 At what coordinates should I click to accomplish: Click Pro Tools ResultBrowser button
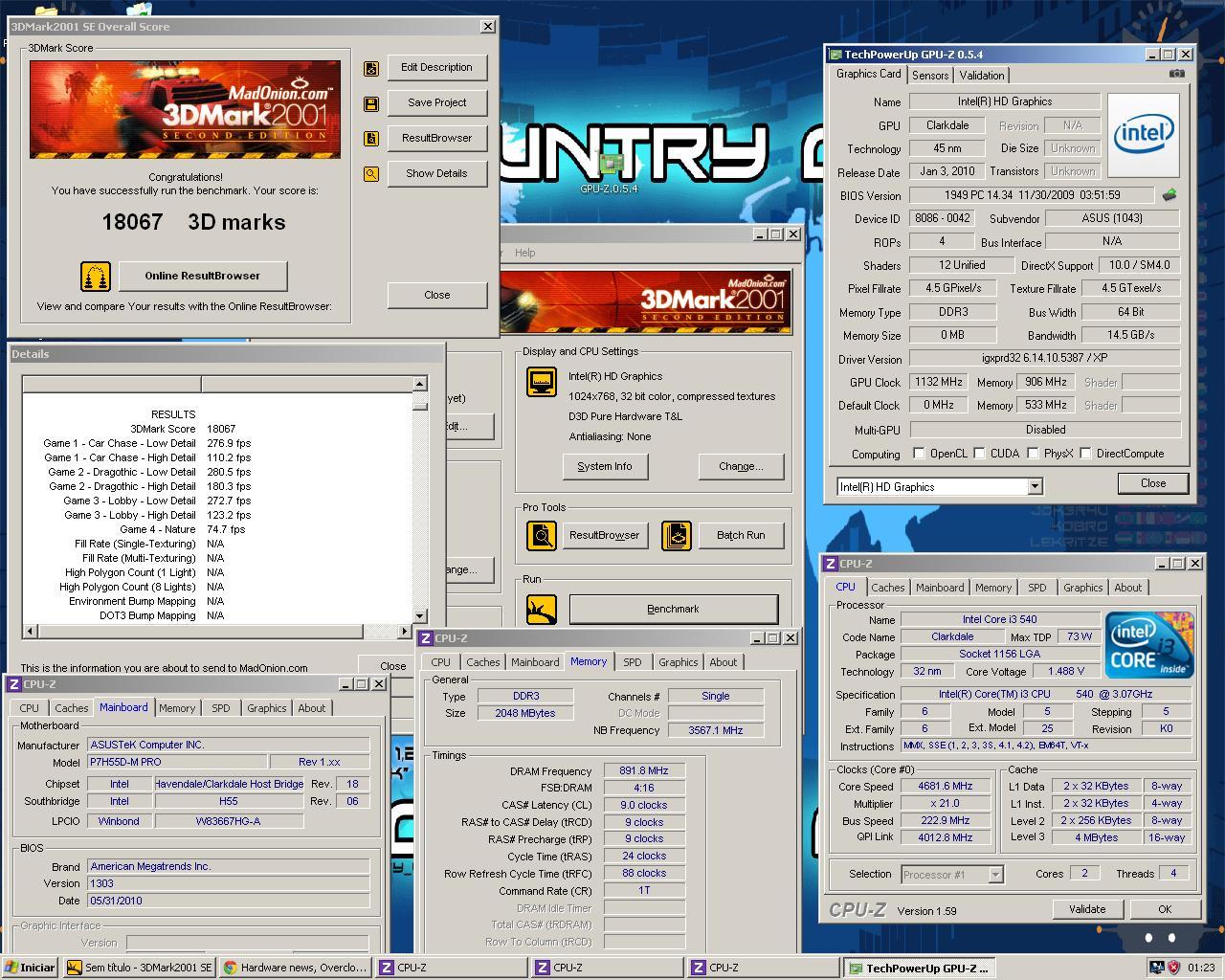[605, 535]
